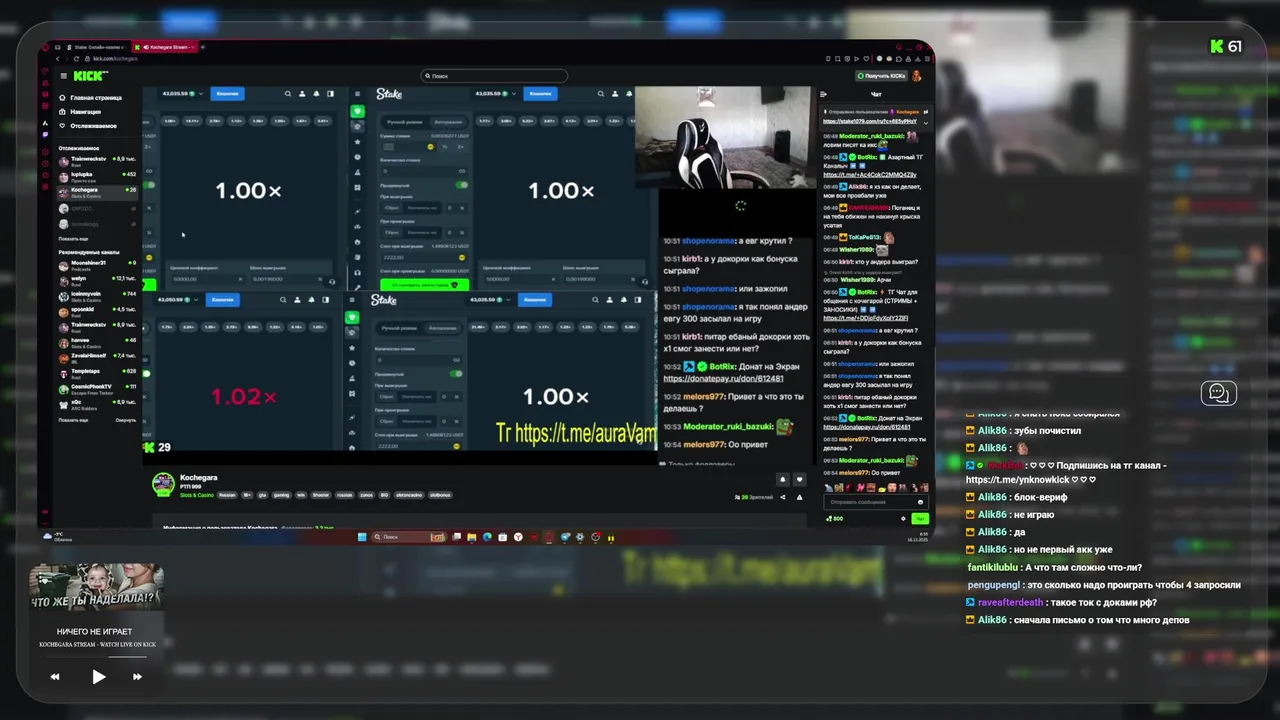Open the Kick profile avatar menu
The image size is (1280, 720).
point(916,76)
